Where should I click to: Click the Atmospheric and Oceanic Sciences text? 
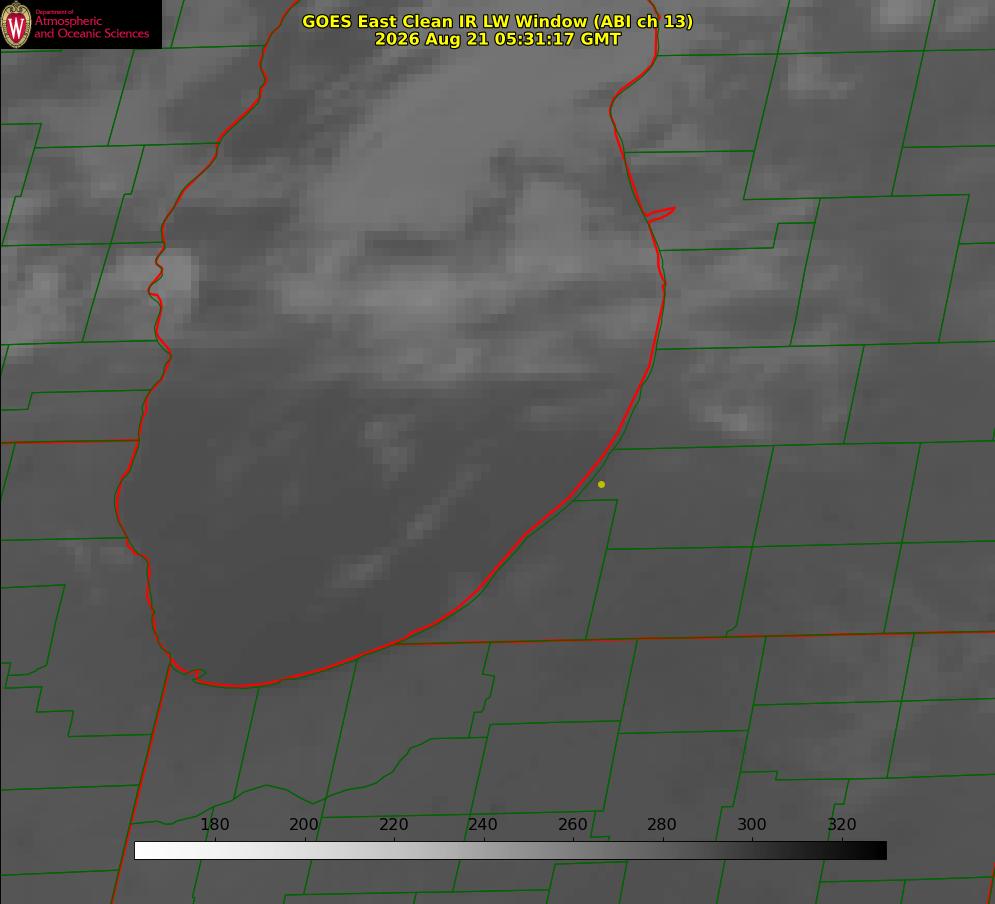click(91, 27)
